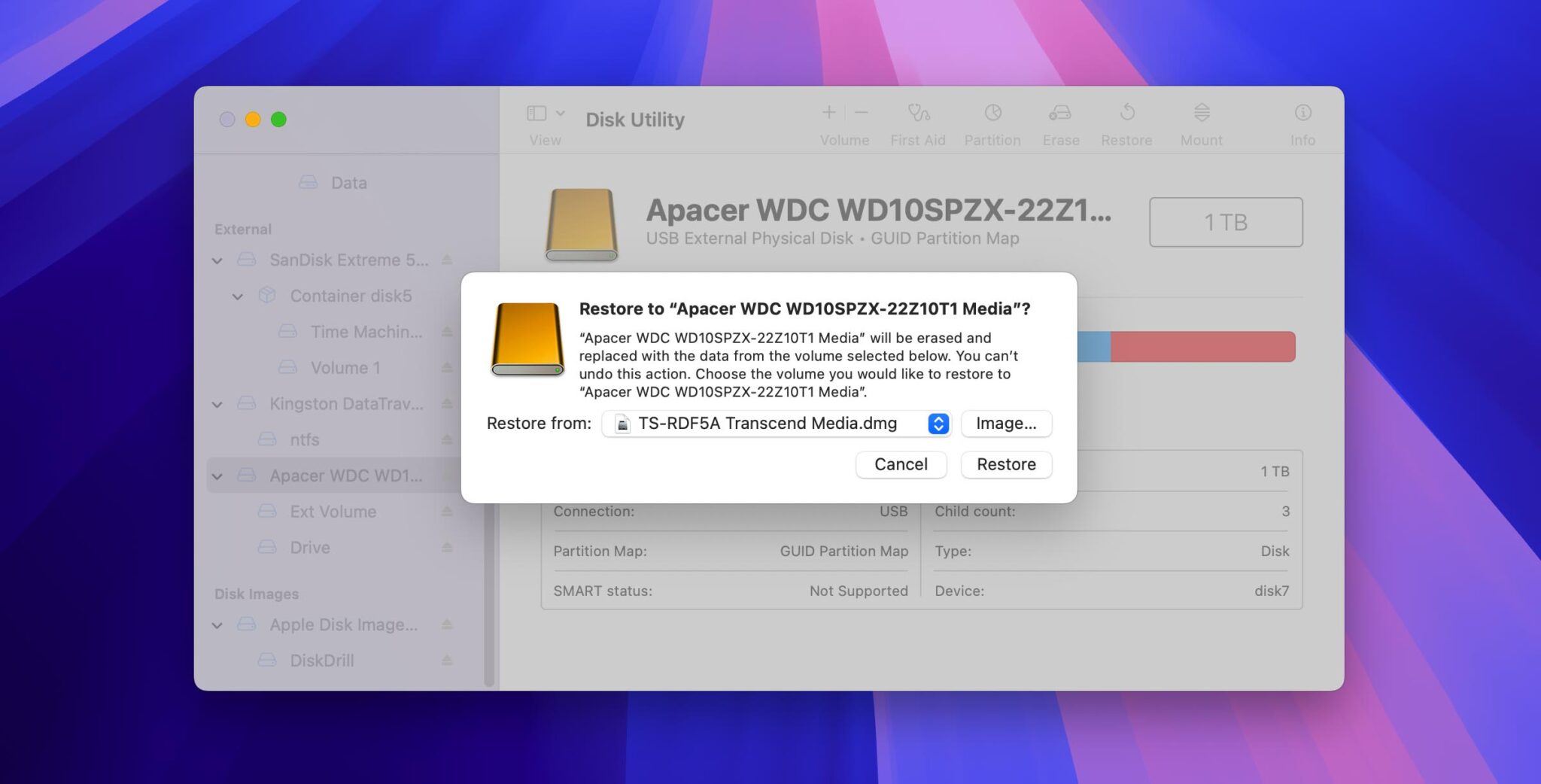Collapse the Apacer WDC disk tree

click(217, 476)
